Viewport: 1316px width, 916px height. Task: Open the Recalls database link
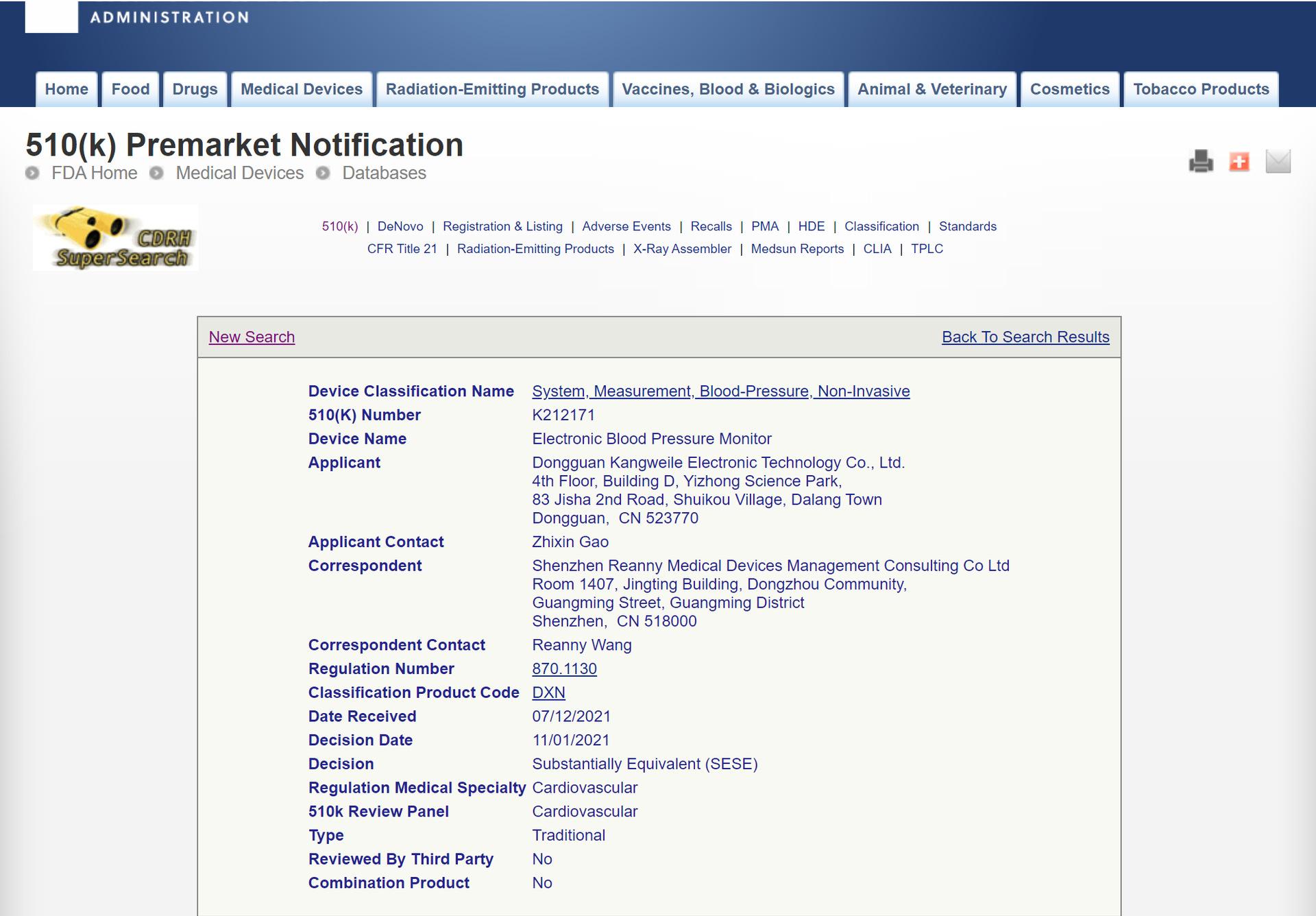coord(711,226)
